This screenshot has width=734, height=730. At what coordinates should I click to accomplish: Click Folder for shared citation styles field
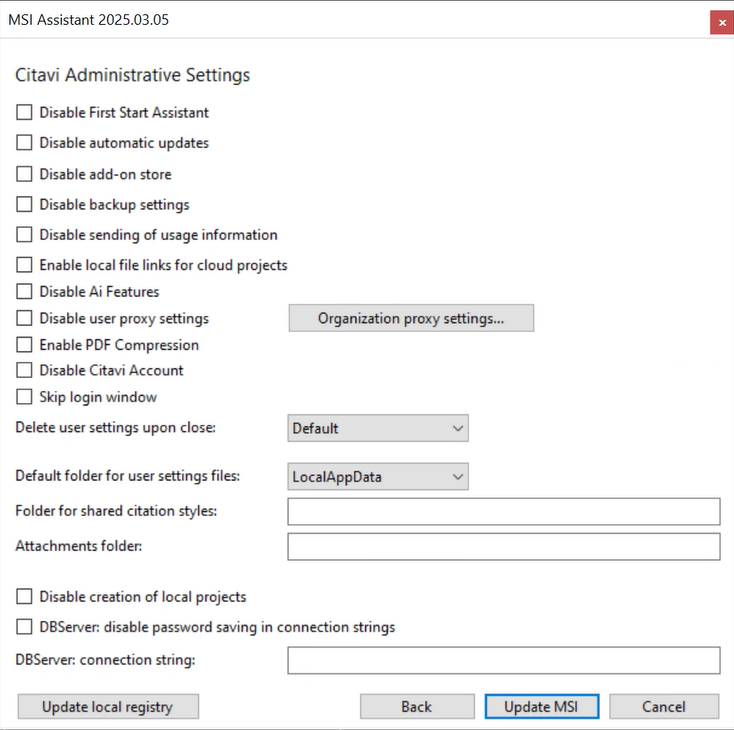pos(504,511)
